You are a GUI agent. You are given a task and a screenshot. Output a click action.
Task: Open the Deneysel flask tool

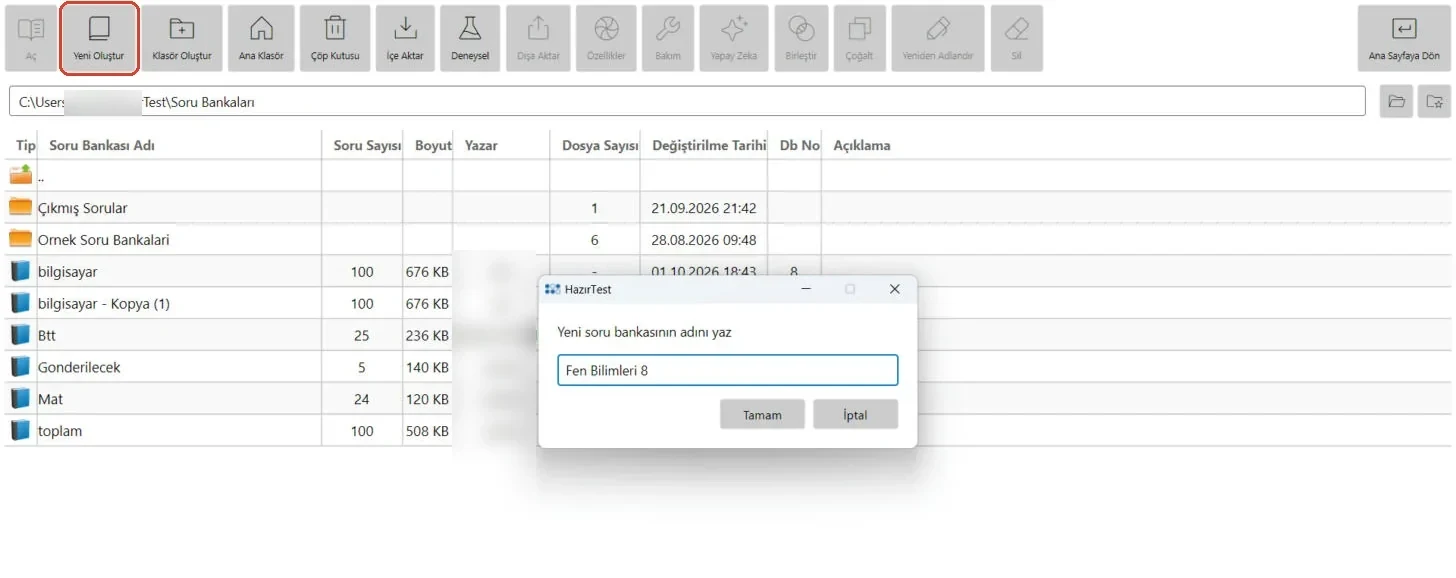coord(470,38)
